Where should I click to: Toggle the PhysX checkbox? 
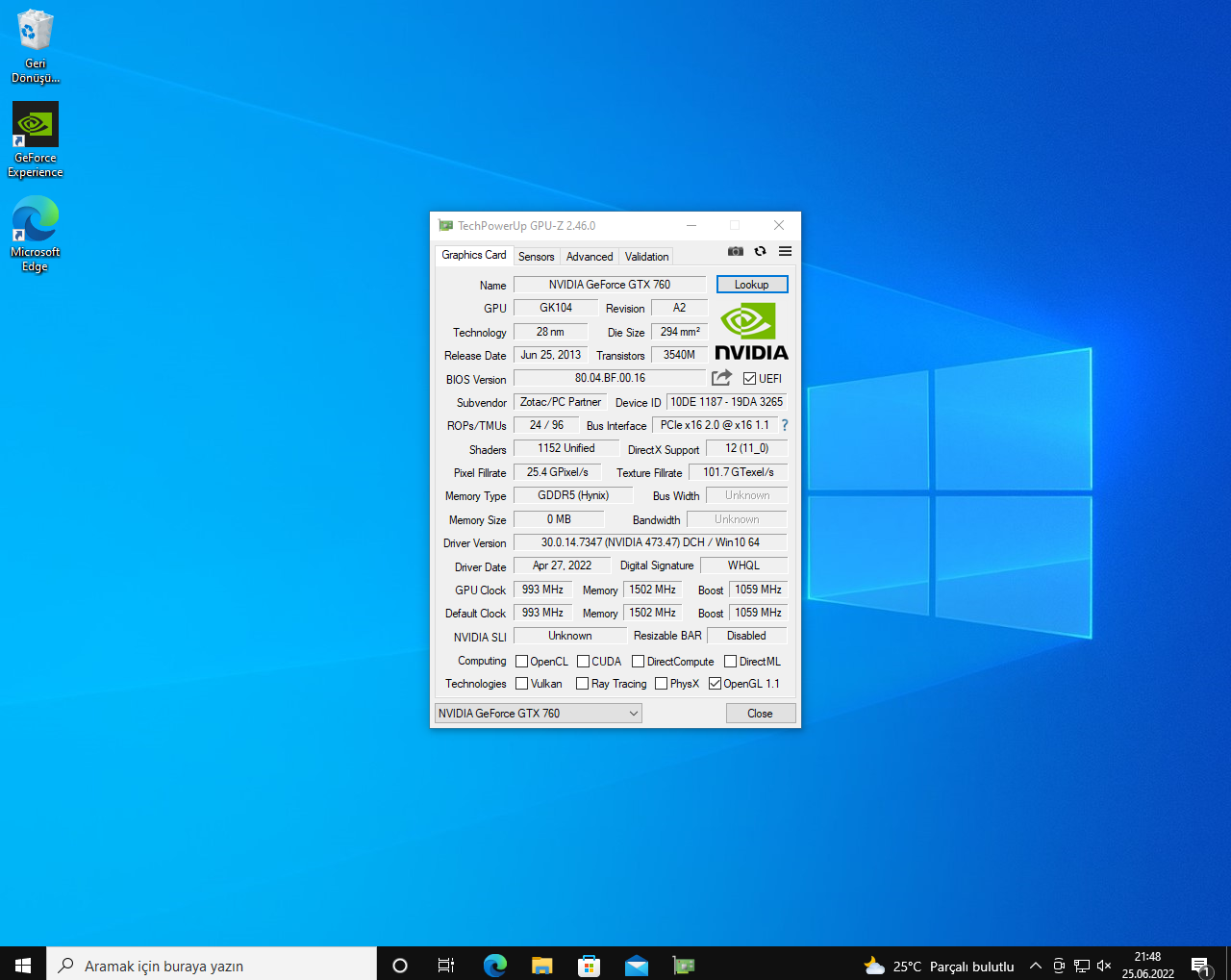[x=661, y=684]
